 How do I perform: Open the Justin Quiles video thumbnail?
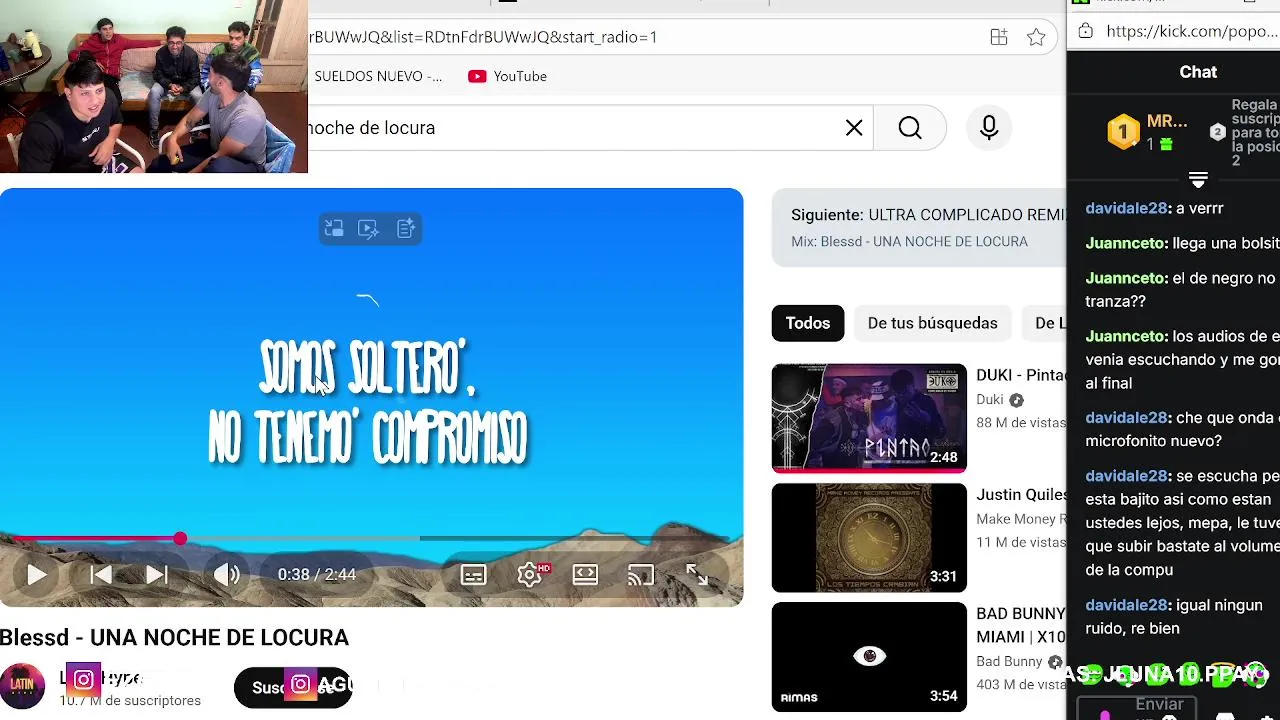point(869,538)
